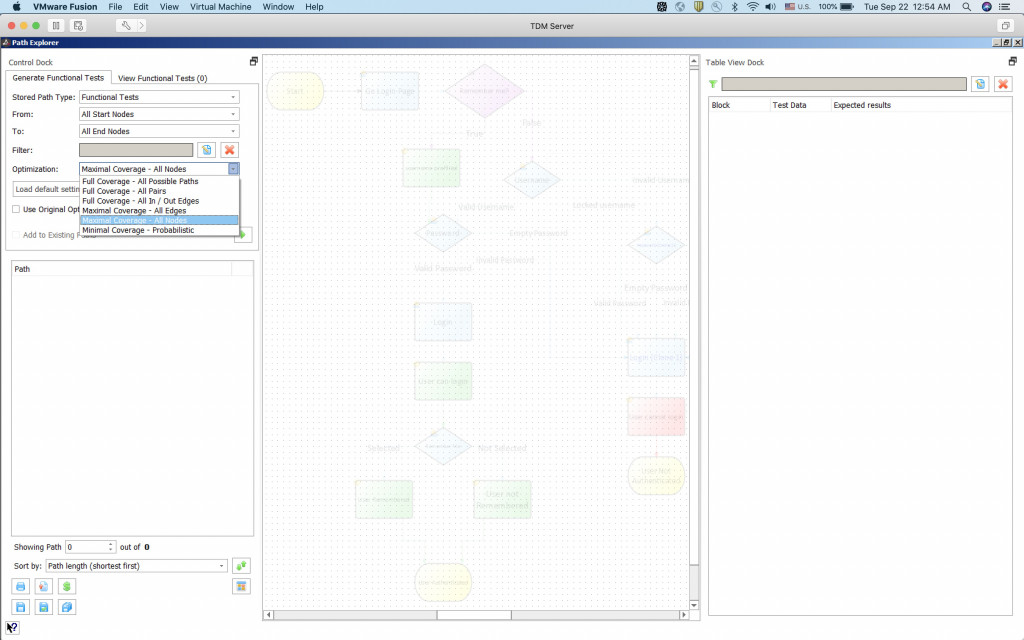Click the canvas vertical scroll up arrow
This screenshot has height=640, width=1024.
(694, 61)
